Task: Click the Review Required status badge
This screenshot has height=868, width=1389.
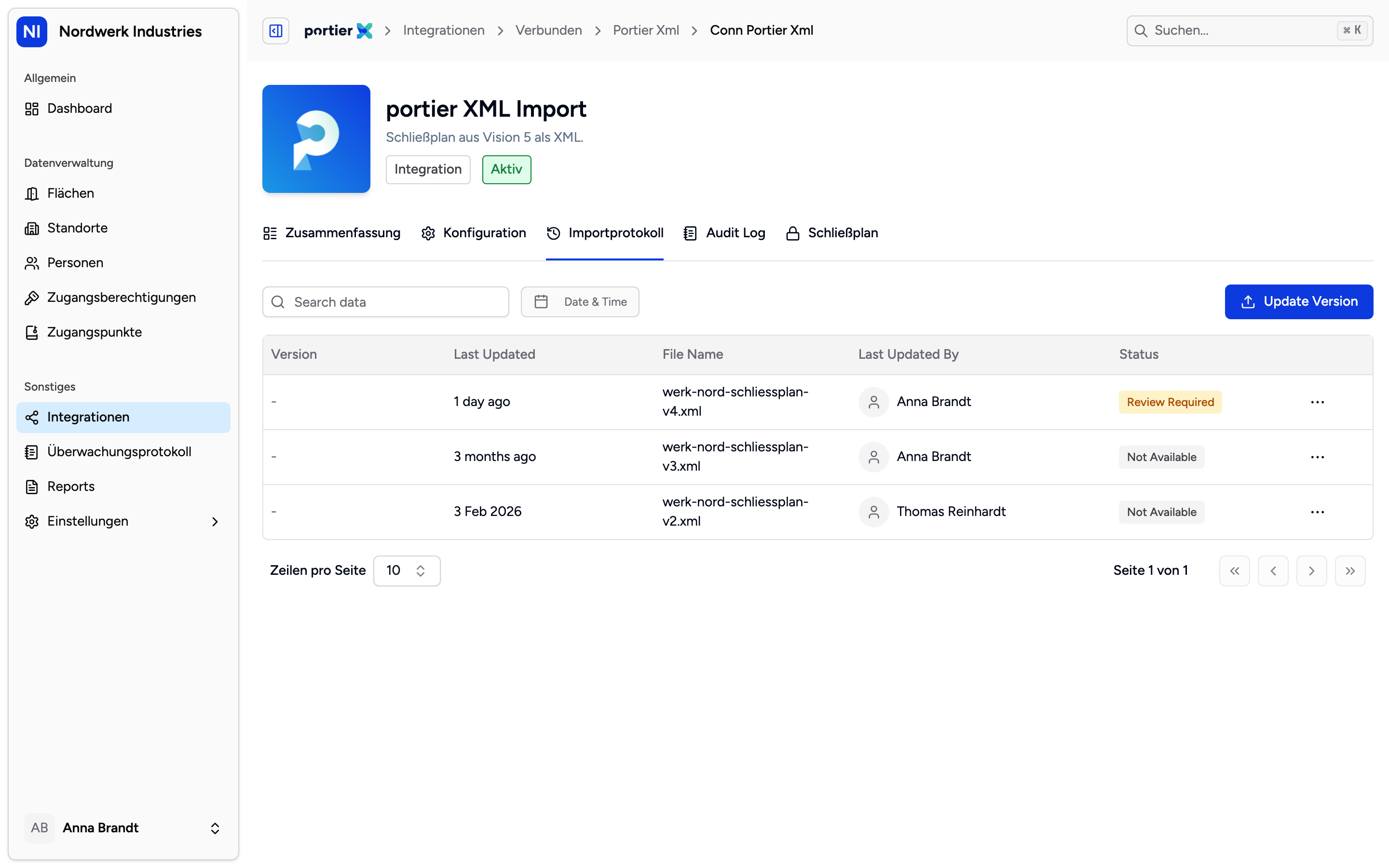Action: click(x=1171, y=402)
